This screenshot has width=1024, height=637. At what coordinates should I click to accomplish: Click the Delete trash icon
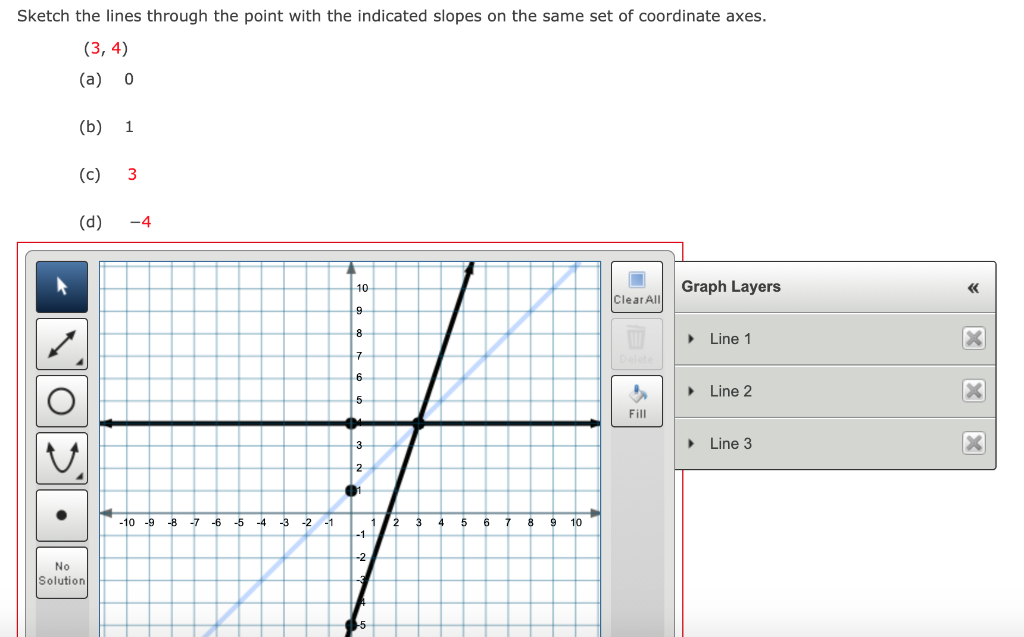coord(636,343)
